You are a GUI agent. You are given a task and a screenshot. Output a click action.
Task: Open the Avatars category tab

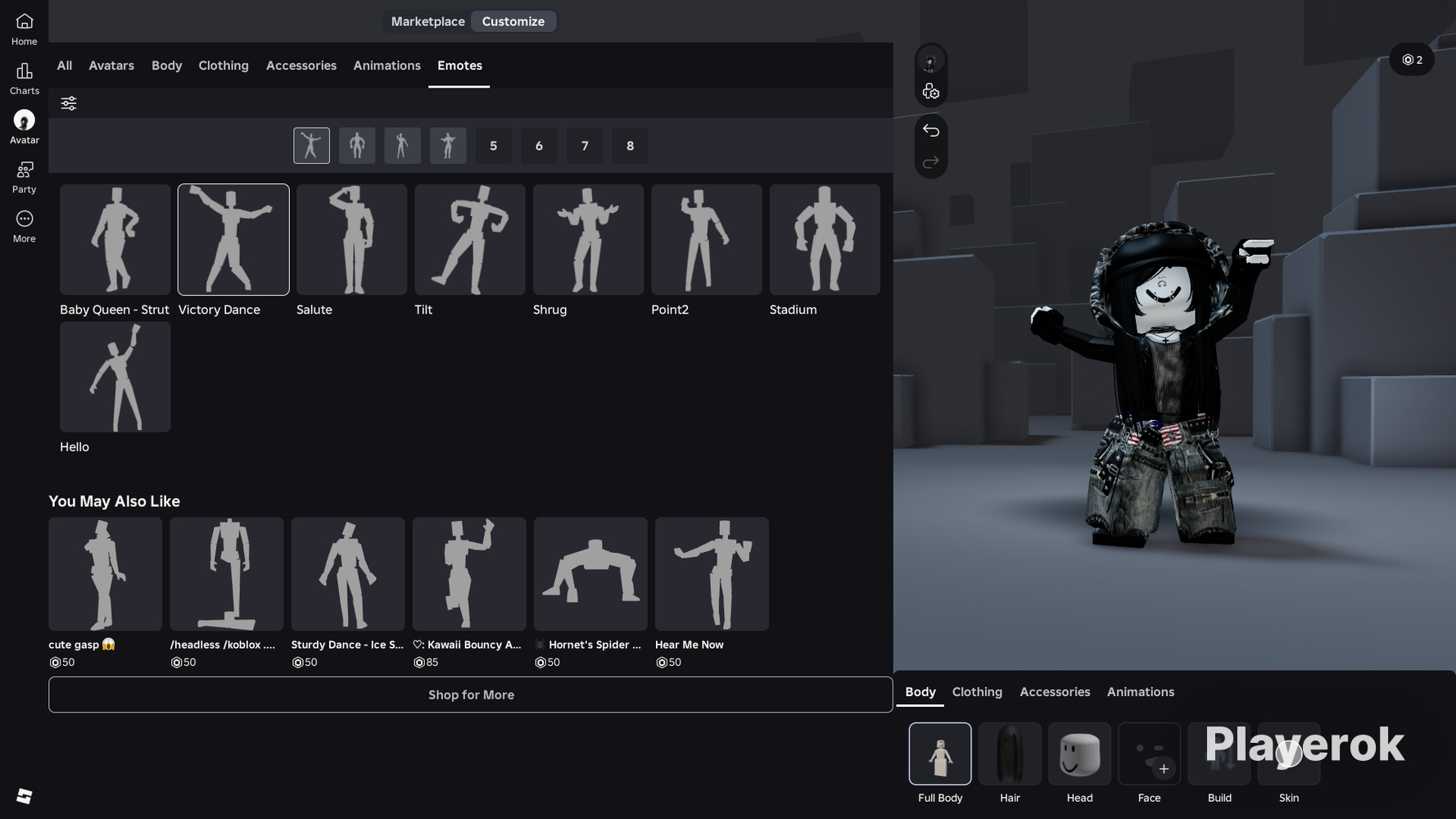coord(111,66)
